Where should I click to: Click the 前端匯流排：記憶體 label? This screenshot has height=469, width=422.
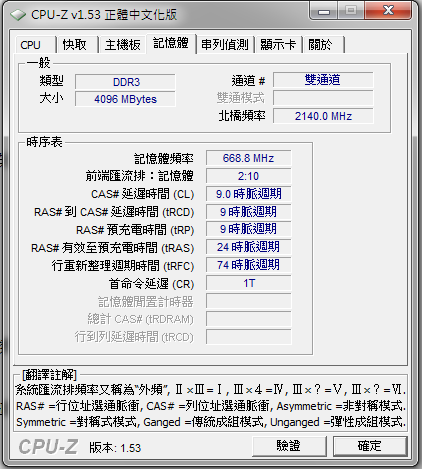pos(139,176)
